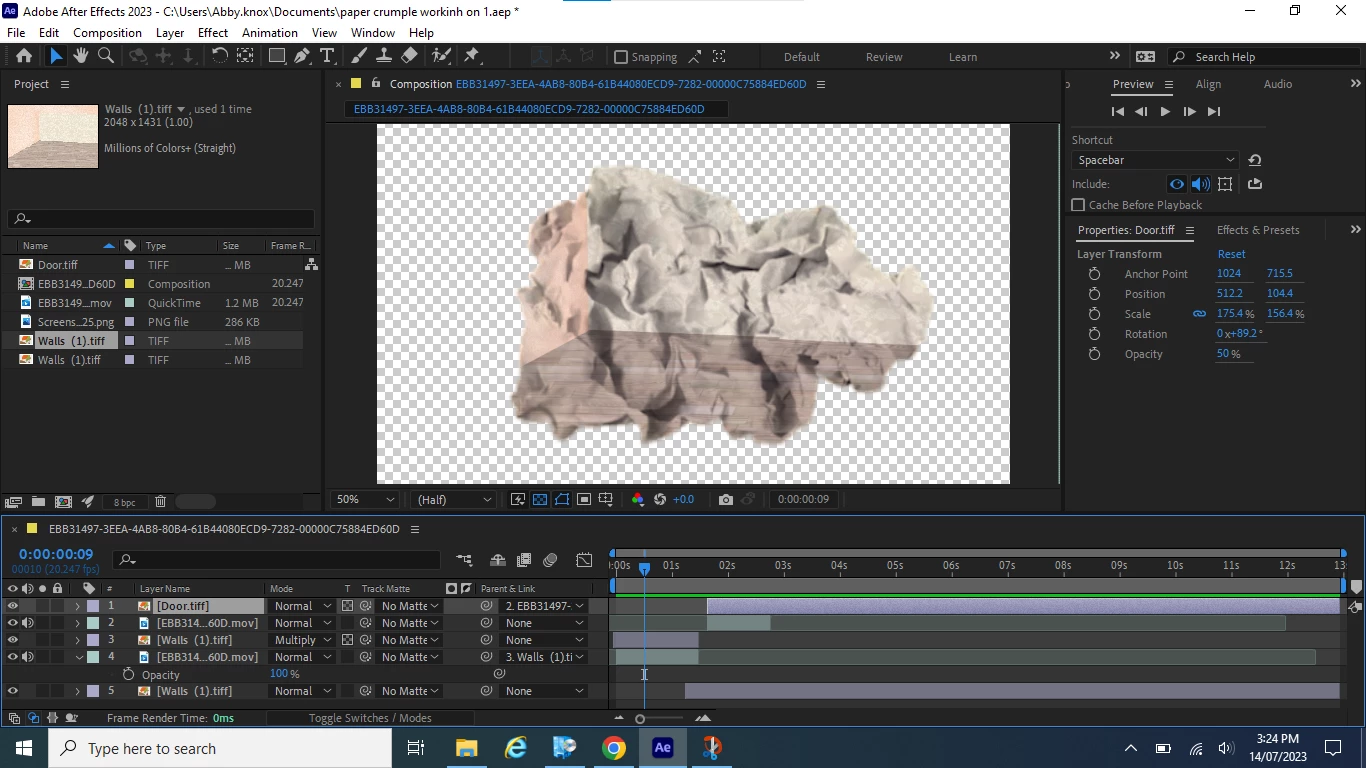The width and height of the screenshot is (1366, 768).
Task: Reset the Layer Transform values
Action: [x=1231, y=254]
